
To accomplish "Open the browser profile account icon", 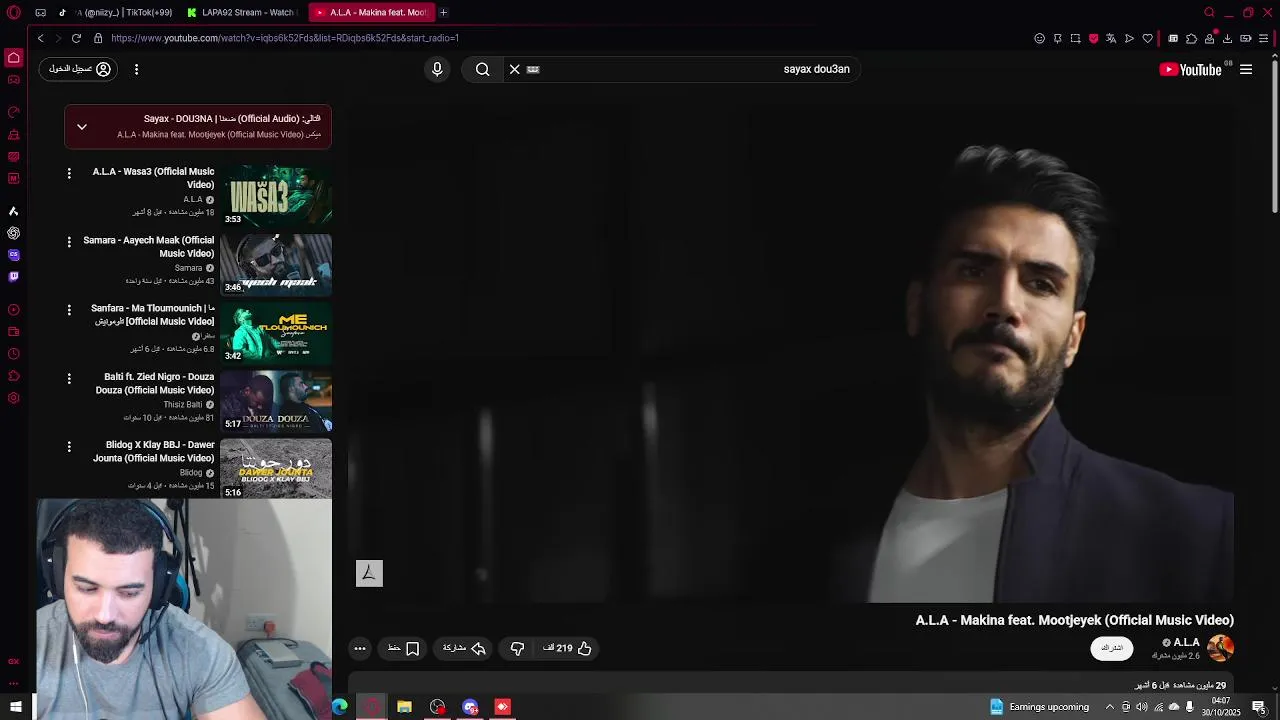I will pyautogui.click(x=1209, y=38).
